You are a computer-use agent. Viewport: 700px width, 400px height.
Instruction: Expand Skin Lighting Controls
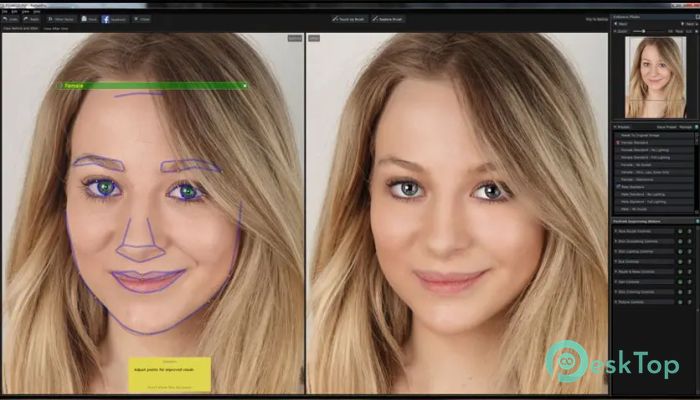click(643, 251)
